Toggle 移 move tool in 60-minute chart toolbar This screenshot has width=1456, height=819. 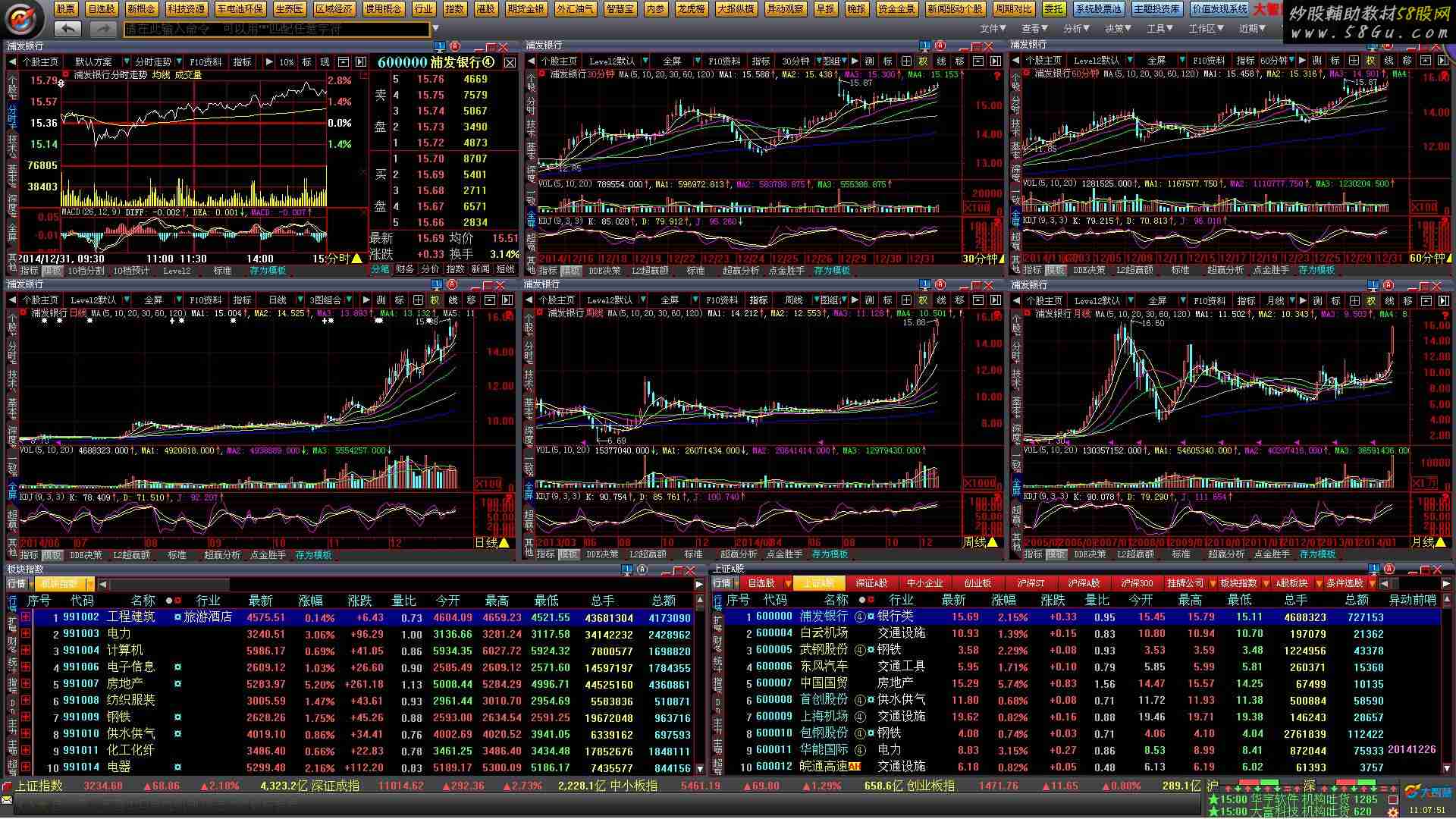coord(1407,61)
